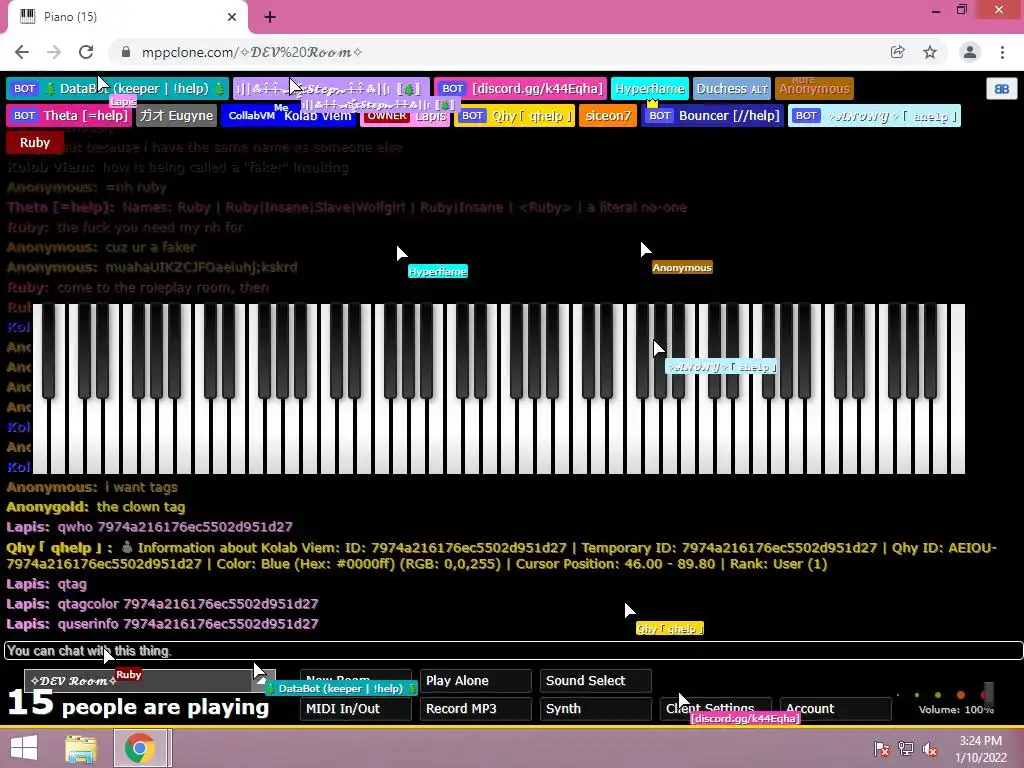Open the Chrome profile avatar menu
Image resolution: width=1024 pixels, height=768 pixels.
click(970, 52)
